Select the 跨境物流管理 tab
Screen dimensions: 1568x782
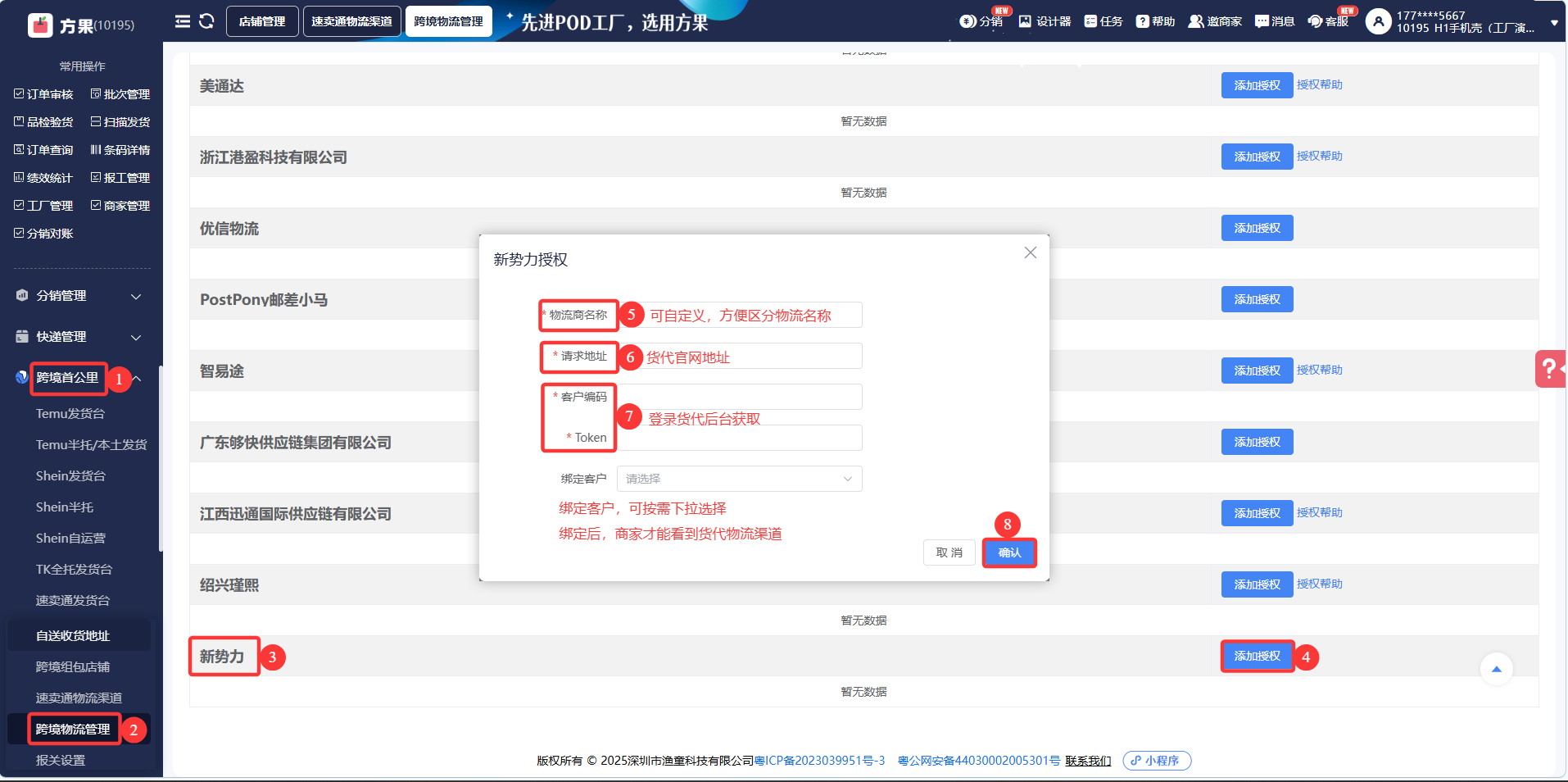coord(449,21)
